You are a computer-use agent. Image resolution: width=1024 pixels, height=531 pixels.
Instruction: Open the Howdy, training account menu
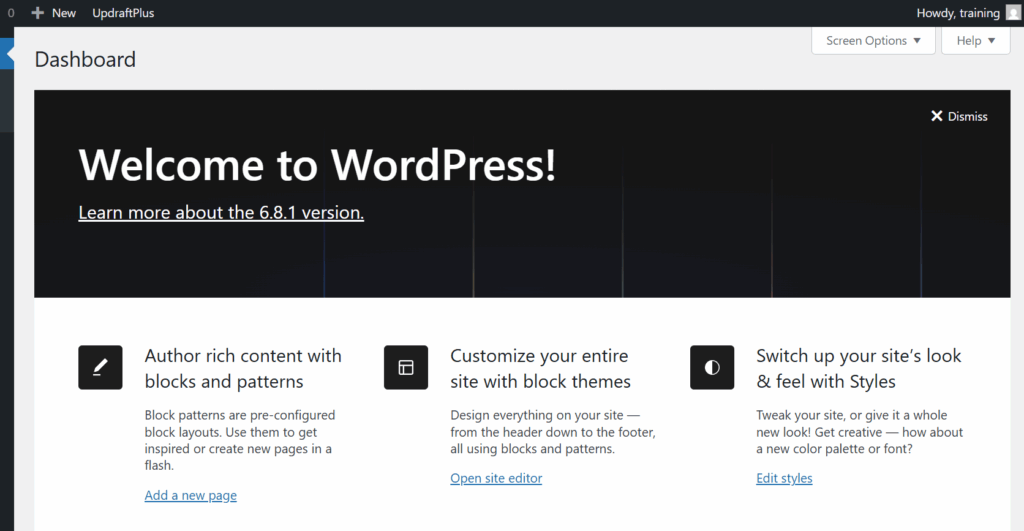click(x=968, y=13)
